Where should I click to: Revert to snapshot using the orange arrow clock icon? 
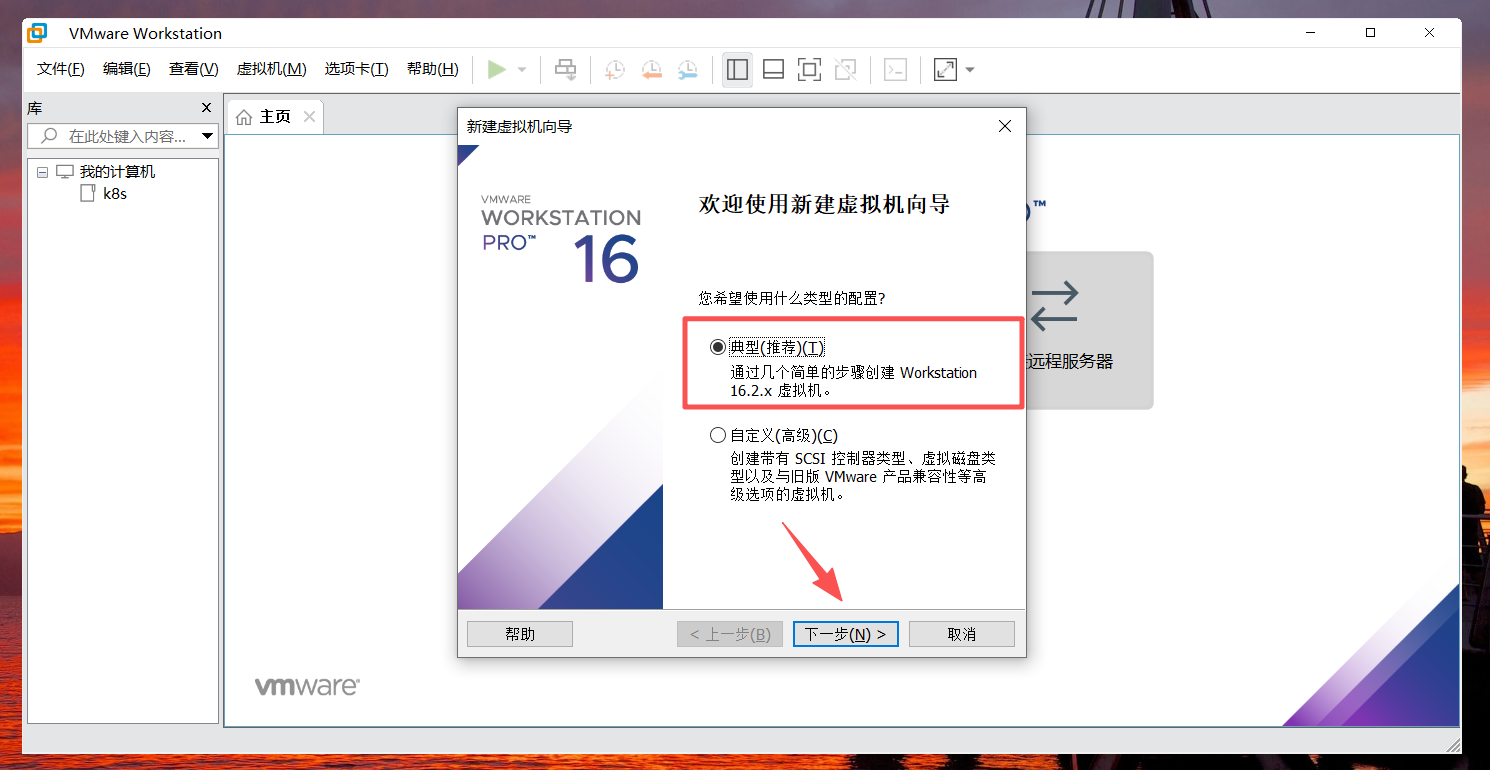[x=651, y=69]
